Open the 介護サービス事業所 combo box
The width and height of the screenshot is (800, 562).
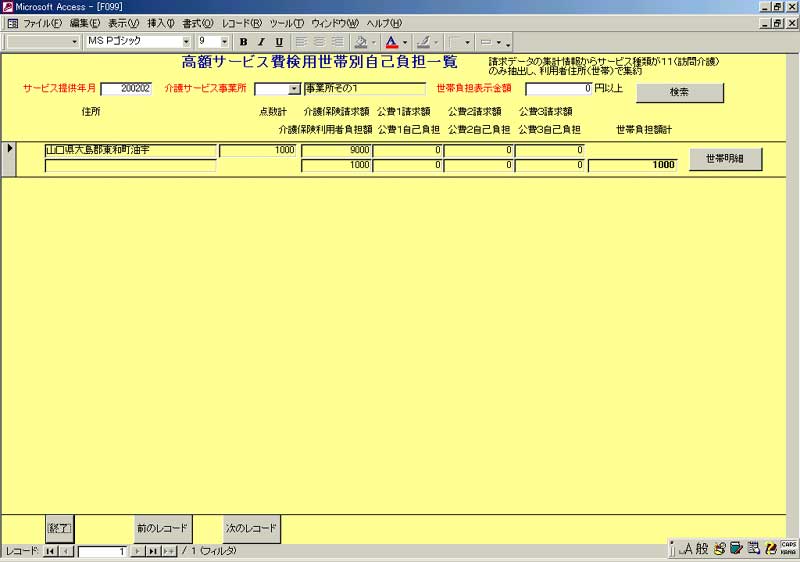click(294, 89)
